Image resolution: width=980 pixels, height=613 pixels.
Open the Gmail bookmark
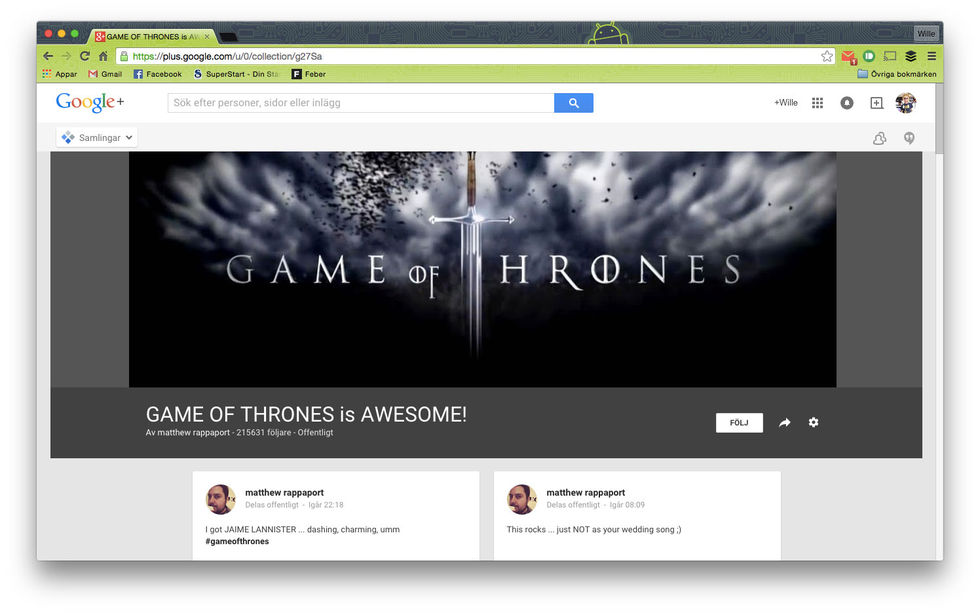tap(105, 74)
